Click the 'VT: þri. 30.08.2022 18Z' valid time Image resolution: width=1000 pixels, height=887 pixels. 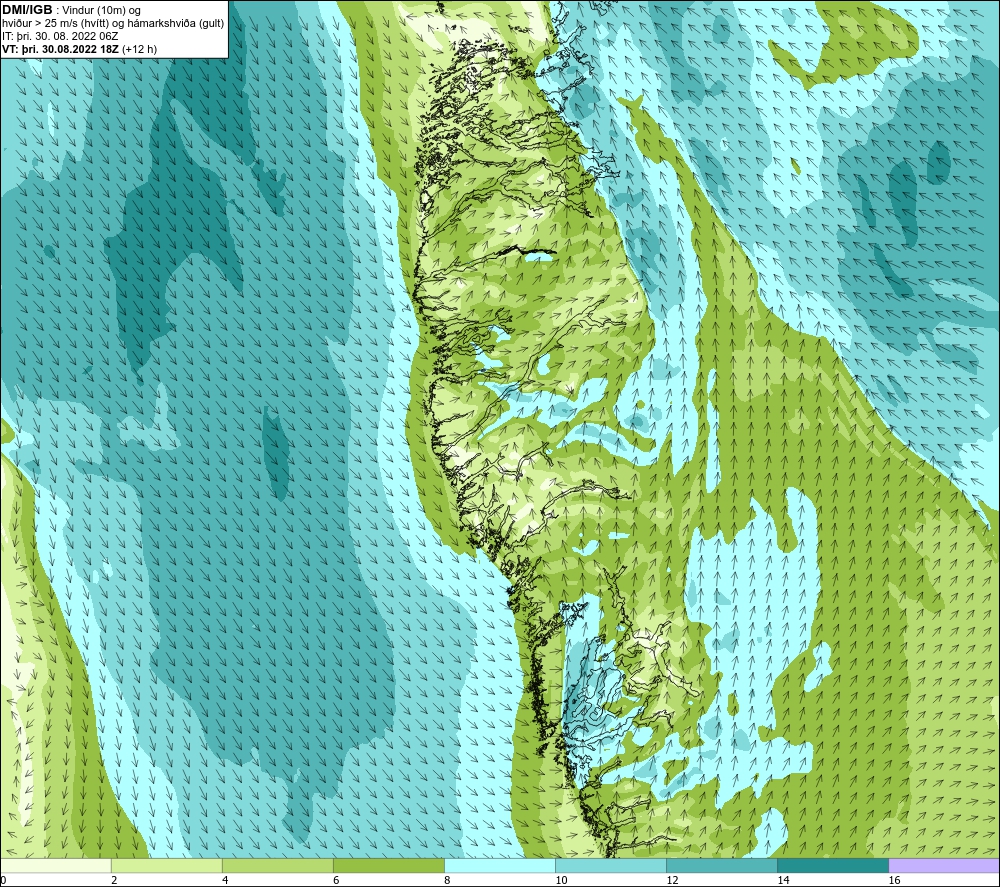[60, 49]
